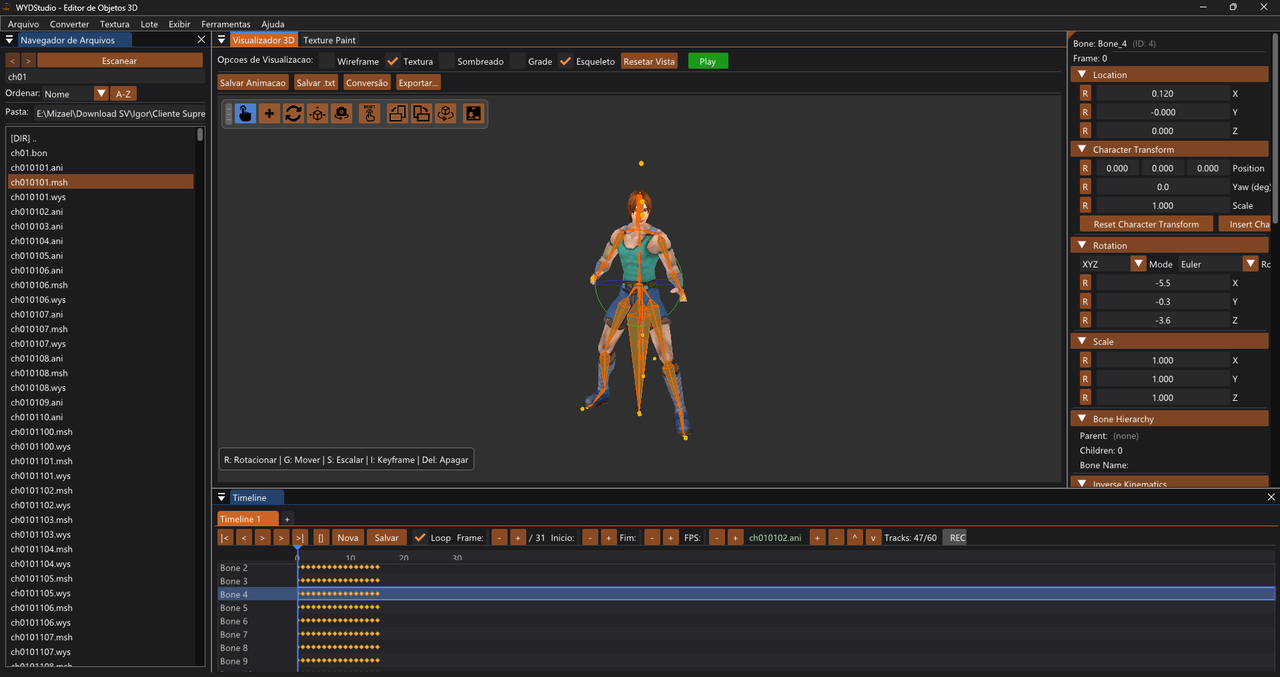Image resolution: width=1280 pixels, height=677 pixels.
Task: Toggle the Esqueleto checkbox
Action: click(x=565, y=61)
